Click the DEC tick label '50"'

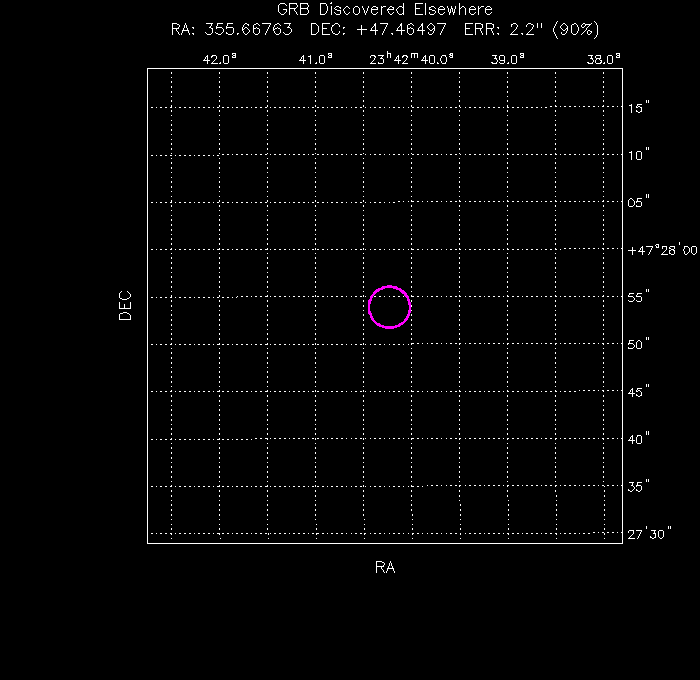pyautogui.click(x=638, y=344)
